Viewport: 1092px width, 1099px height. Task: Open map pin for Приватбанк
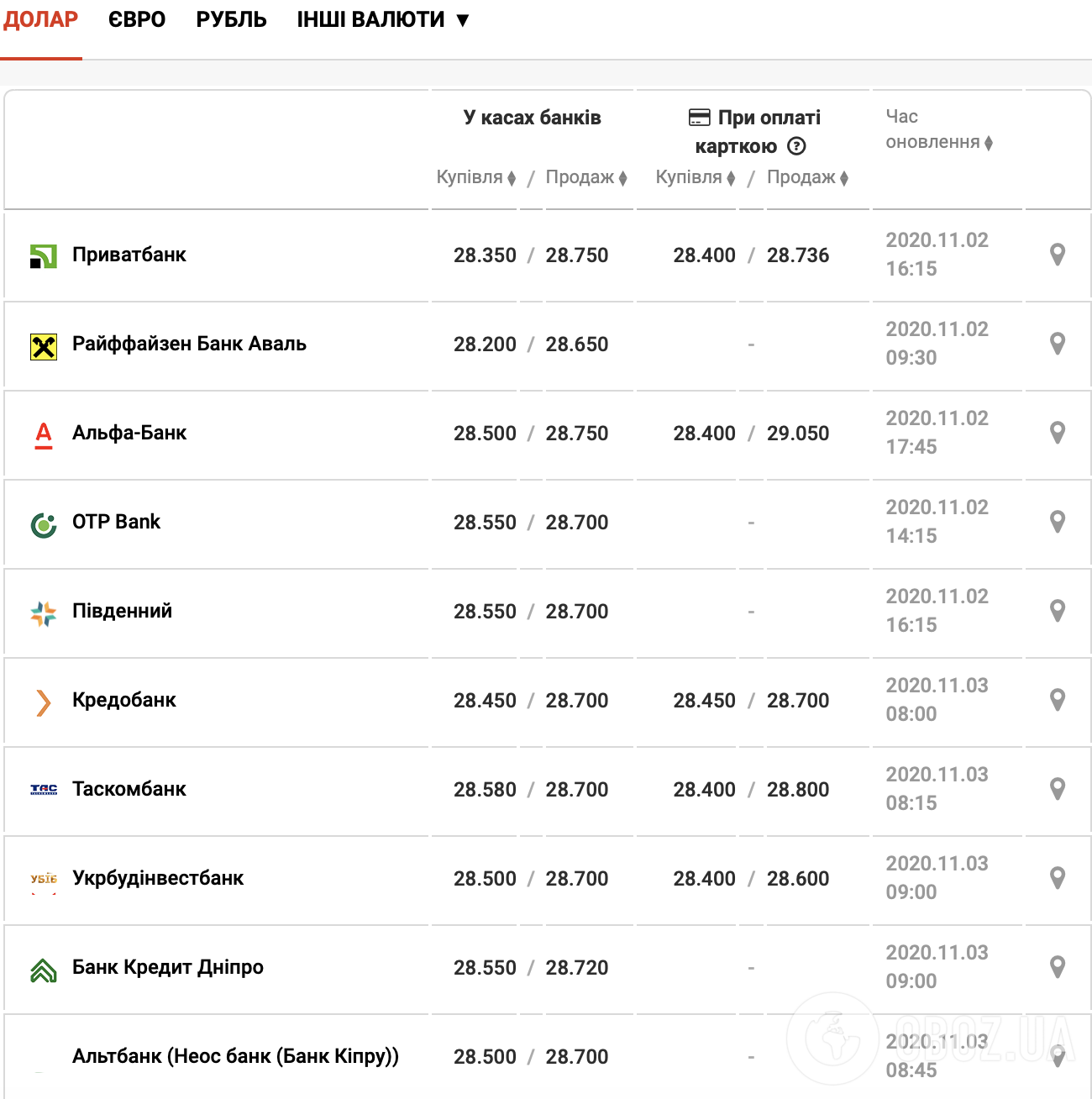[x=1058, y=255]
